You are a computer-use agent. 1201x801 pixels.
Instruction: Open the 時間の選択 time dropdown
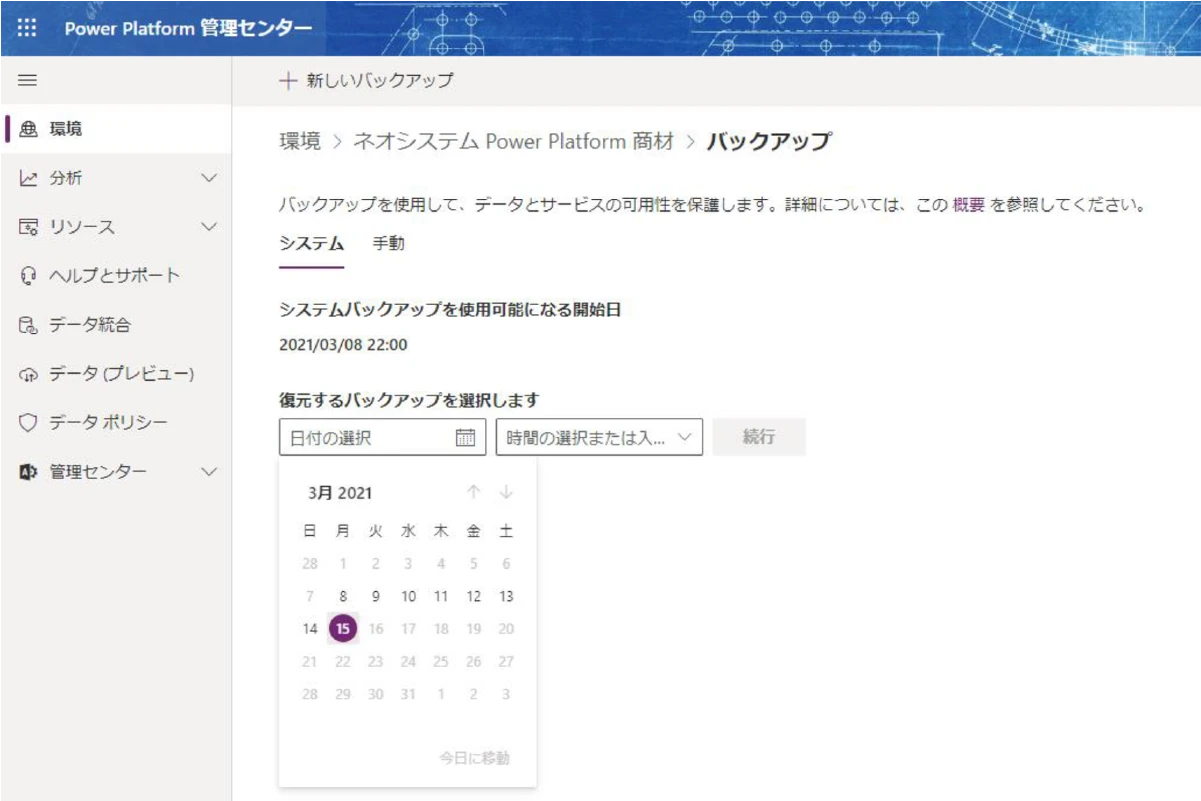599,437
